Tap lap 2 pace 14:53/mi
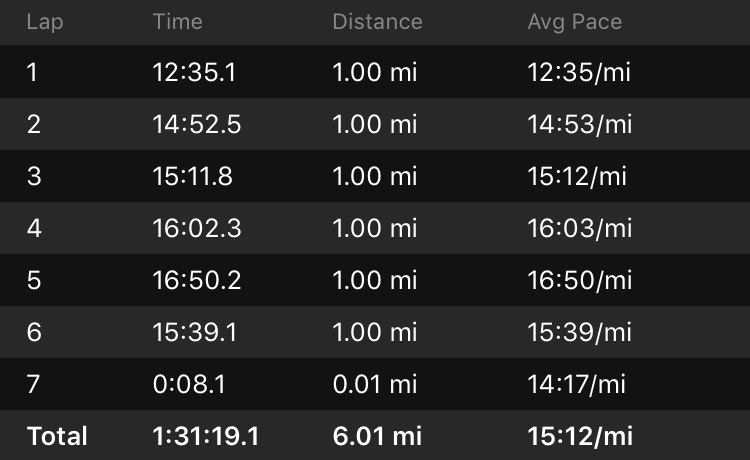The image size is (750, 460). tap(579, 125)
